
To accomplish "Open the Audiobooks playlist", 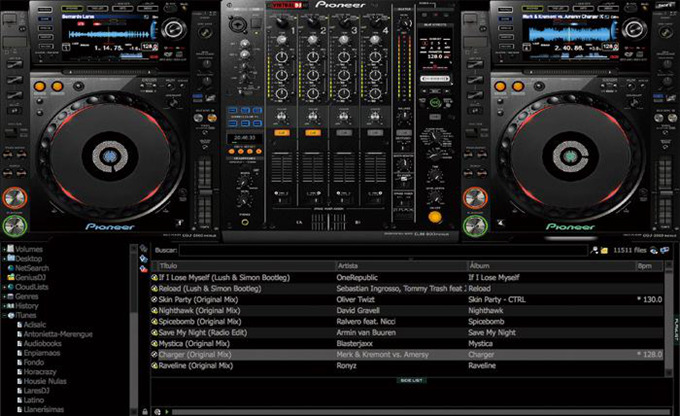I will coord(42,344).
